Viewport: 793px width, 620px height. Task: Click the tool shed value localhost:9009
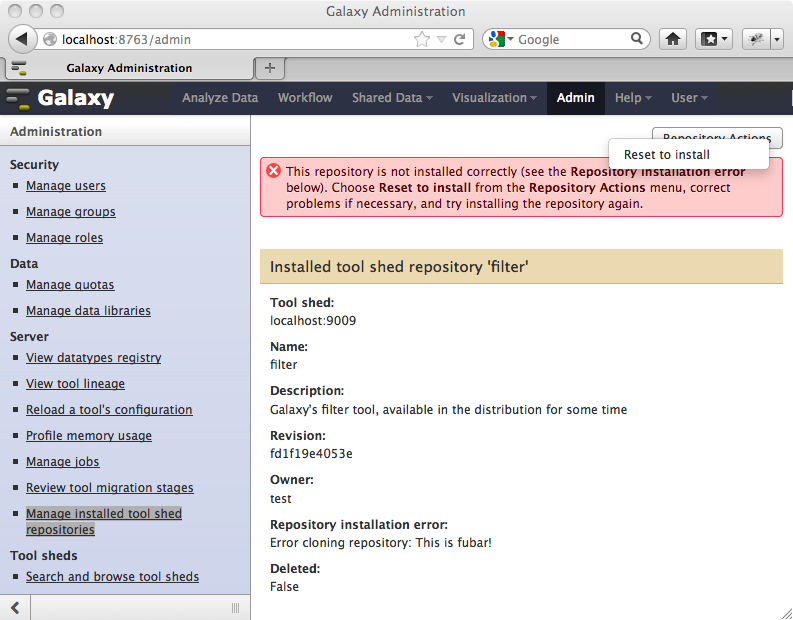[313, 321]
